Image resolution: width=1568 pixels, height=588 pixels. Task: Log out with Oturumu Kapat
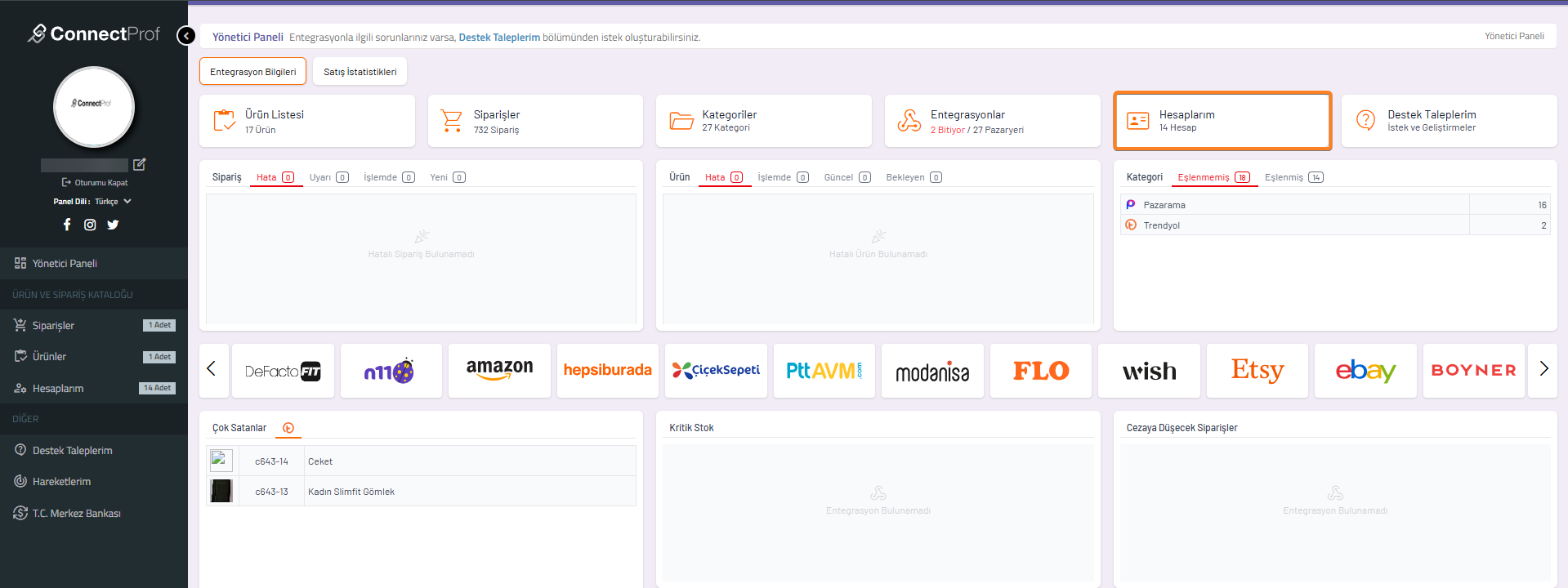(x=95, y=183)
